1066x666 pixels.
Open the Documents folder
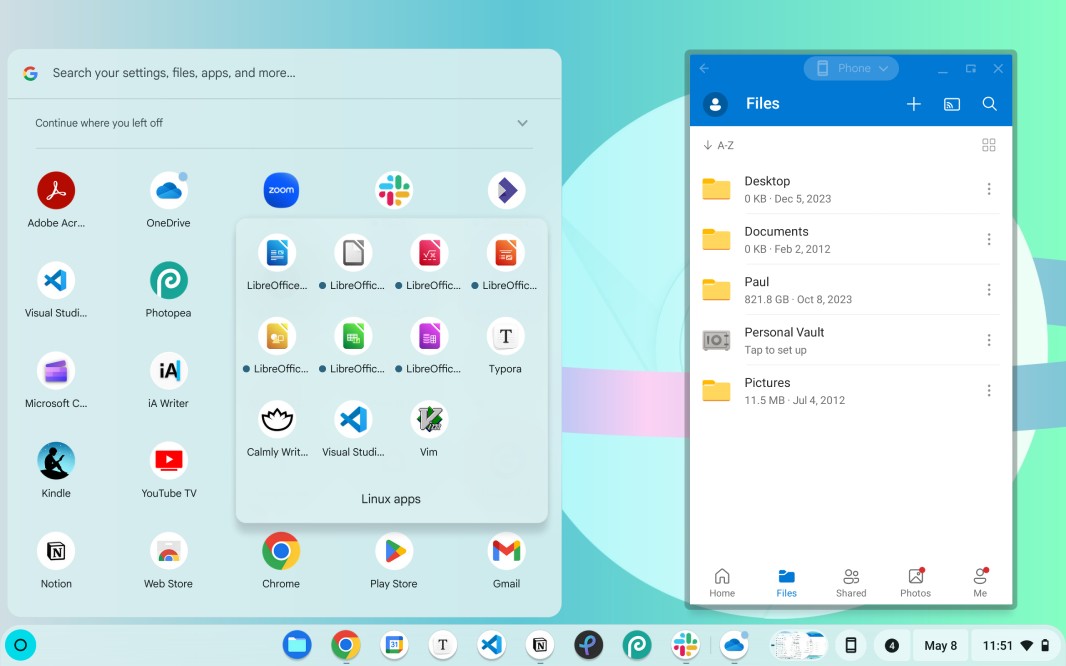(x=776, y=239)
